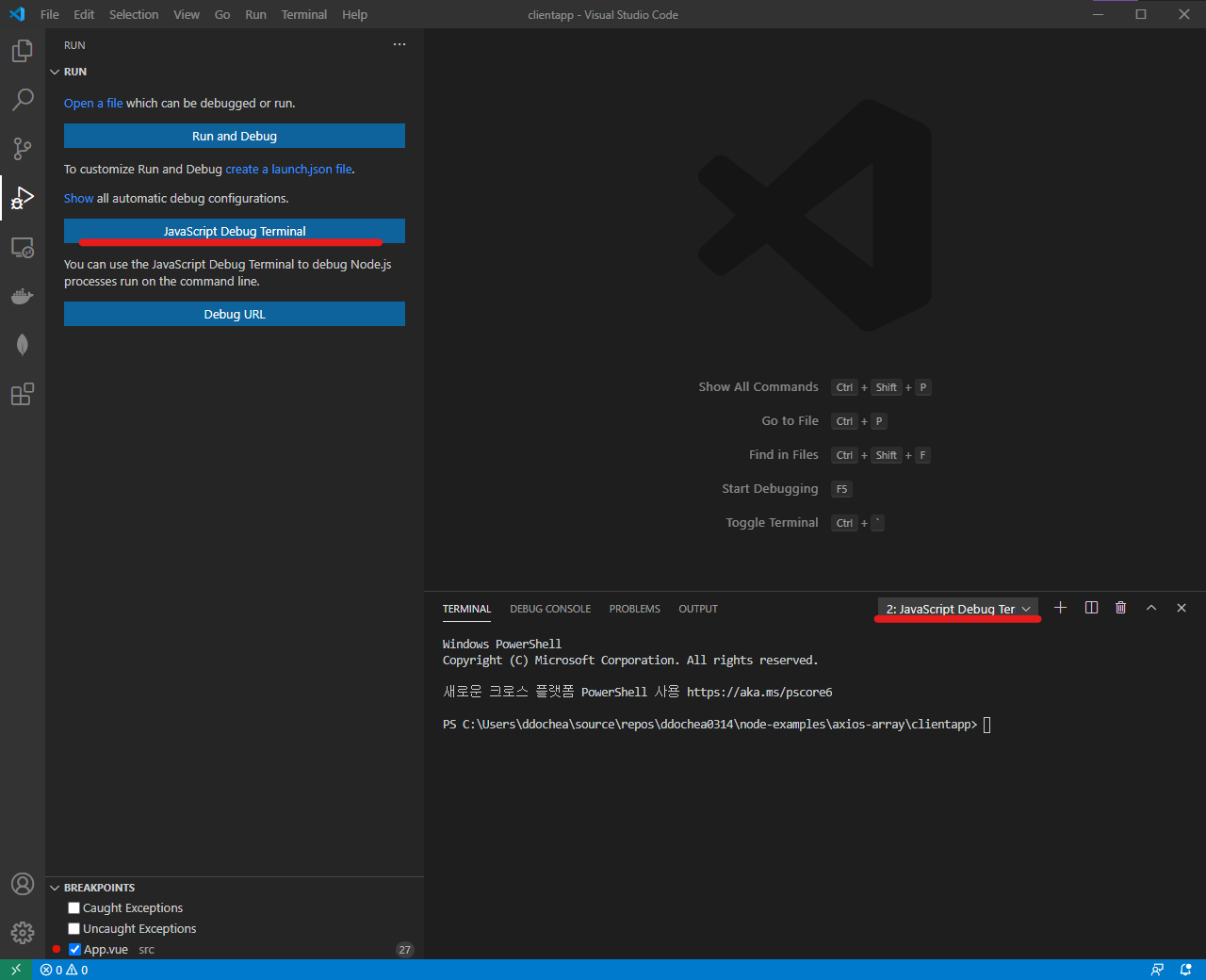1206x980 pixels.
Task: Click the line number 27 badge
Action: (405, 949)
